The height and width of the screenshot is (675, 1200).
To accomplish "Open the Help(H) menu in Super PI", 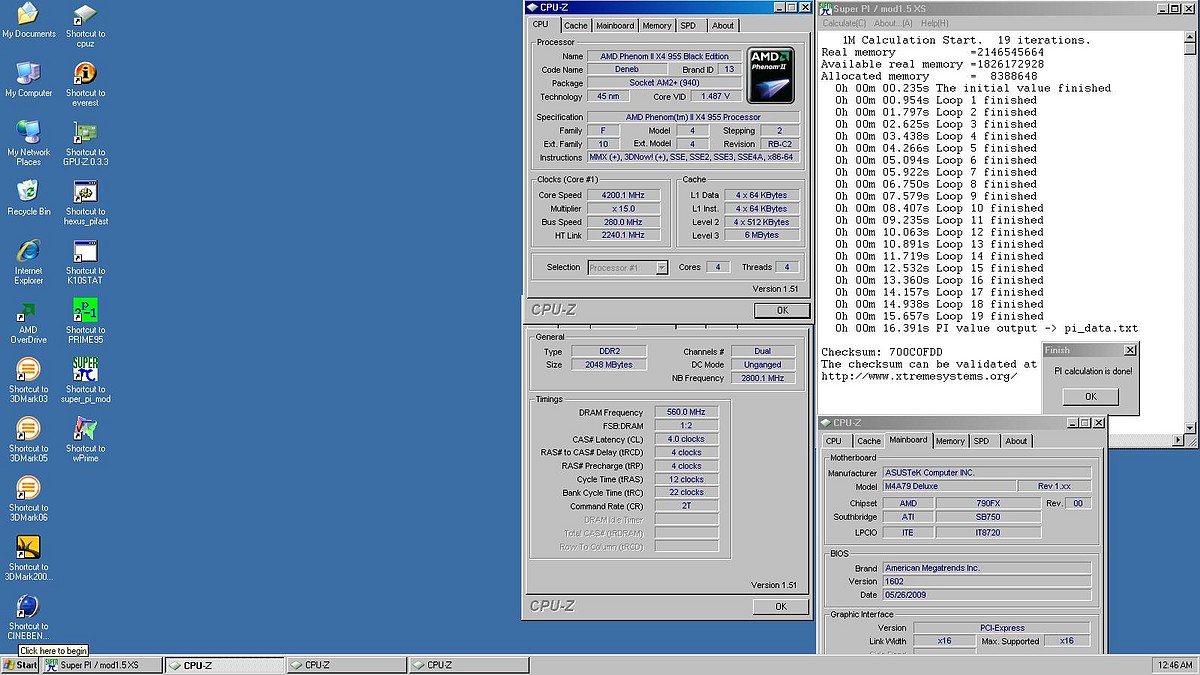I will pyautogui.click(x=934, y=23).
